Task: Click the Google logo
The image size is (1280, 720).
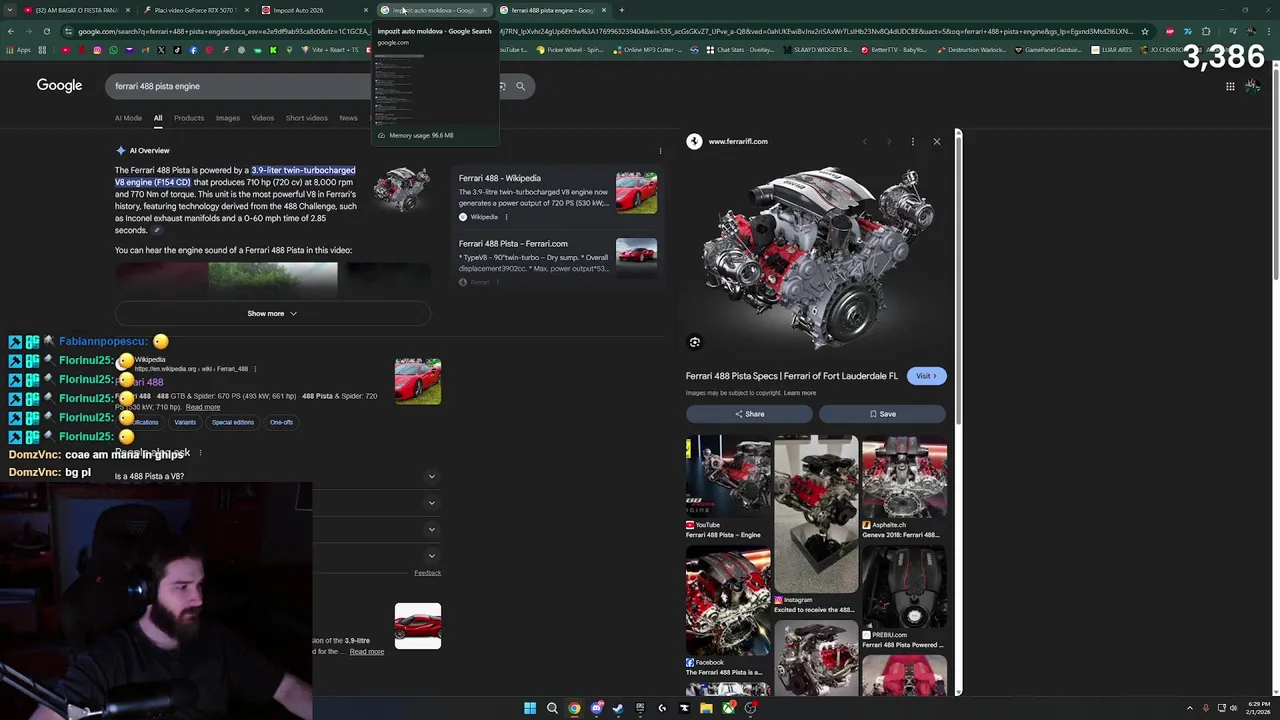Action: click(x=59, y=86)
